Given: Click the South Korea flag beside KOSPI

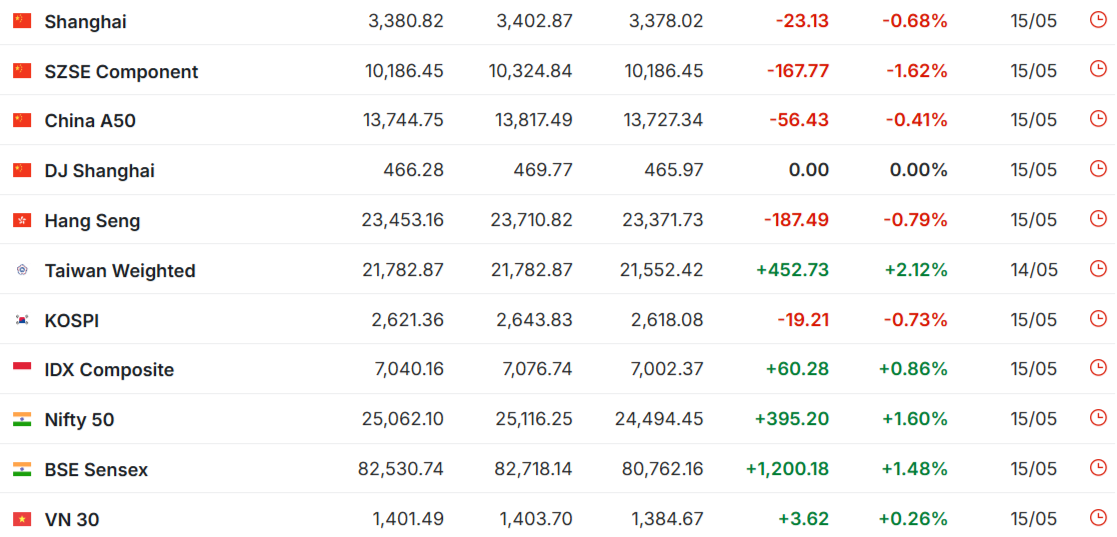Looking at the screenshot, I should tap(22, 320).
